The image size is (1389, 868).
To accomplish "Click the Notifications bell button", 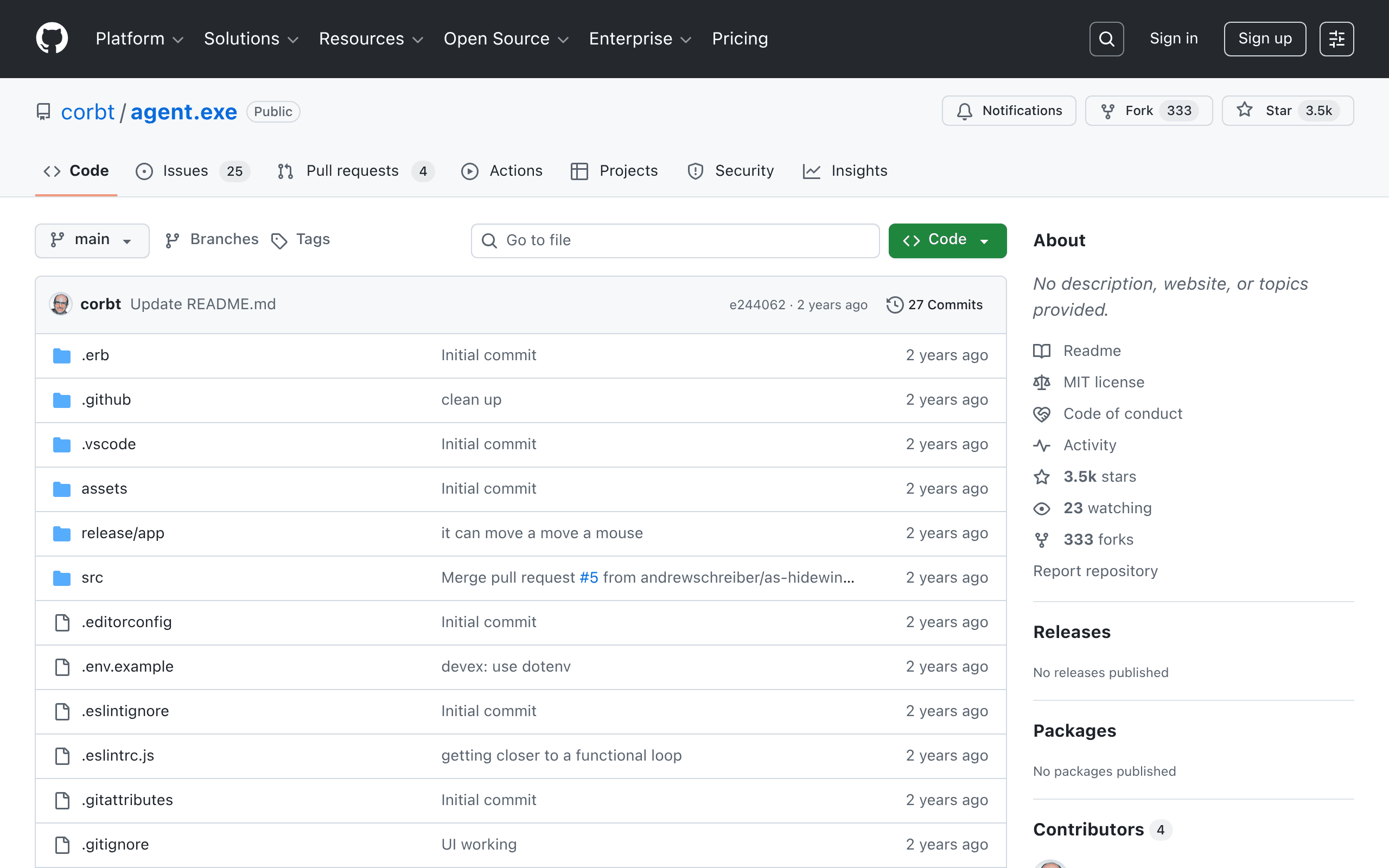I will pyautogui.click(x=1009, y=111).
